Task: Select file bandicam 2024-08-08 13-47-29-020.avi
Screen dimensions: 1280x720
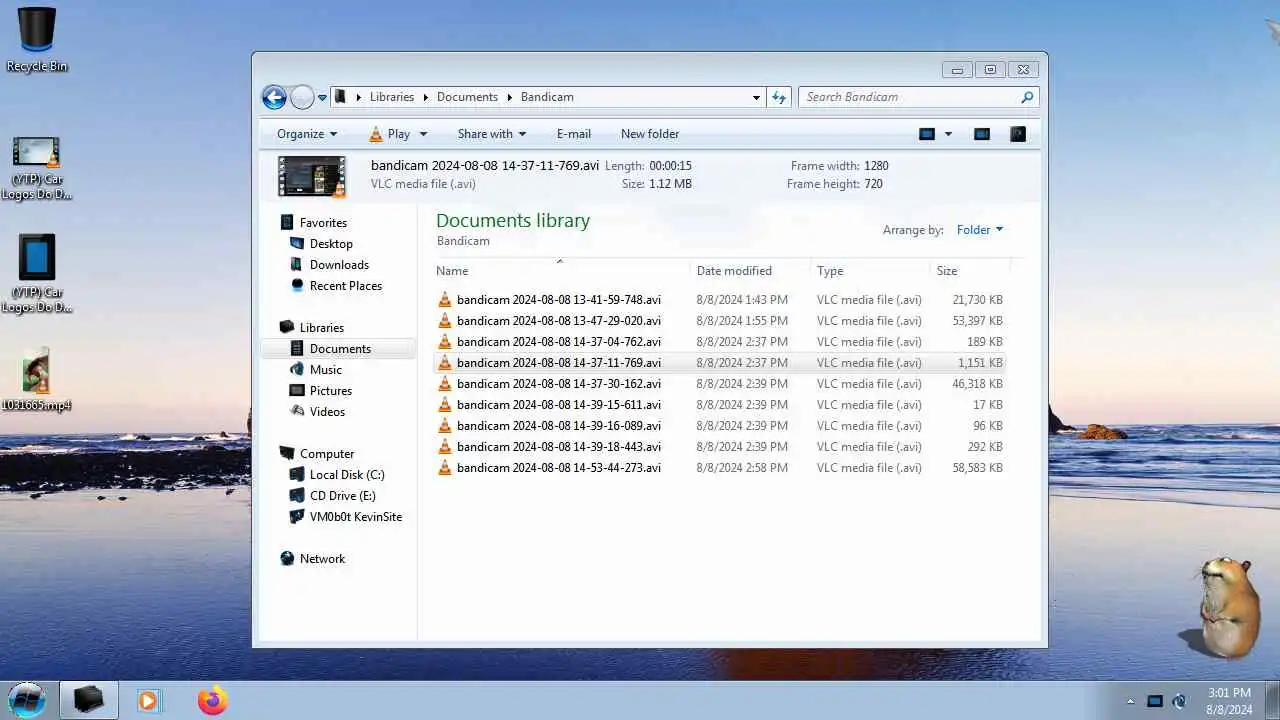Action: 719,321
